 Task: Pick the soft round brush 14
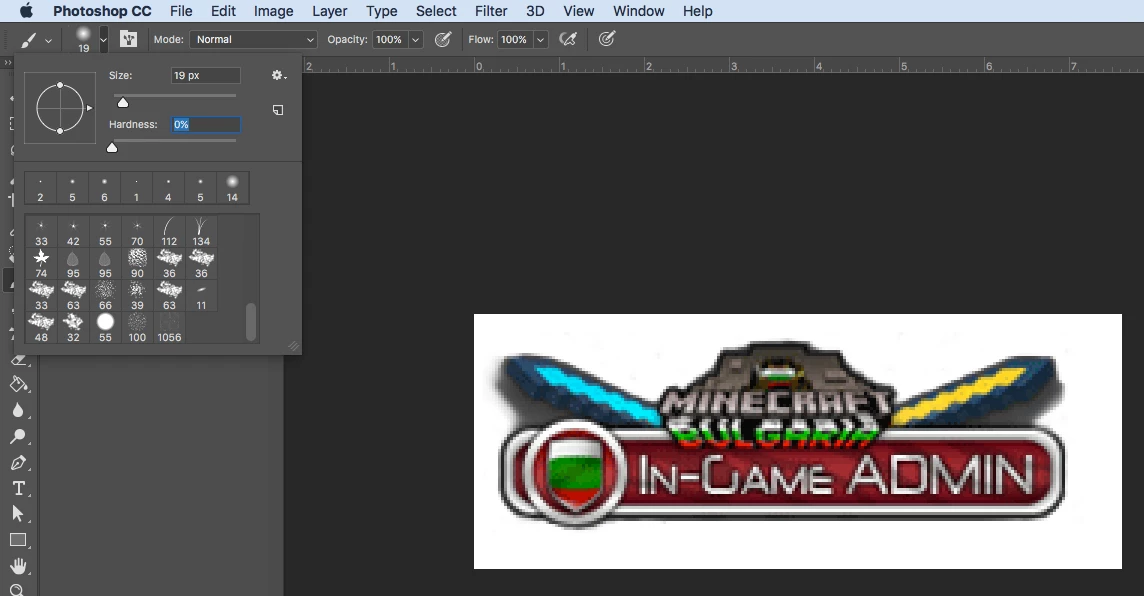coord(232,188)
